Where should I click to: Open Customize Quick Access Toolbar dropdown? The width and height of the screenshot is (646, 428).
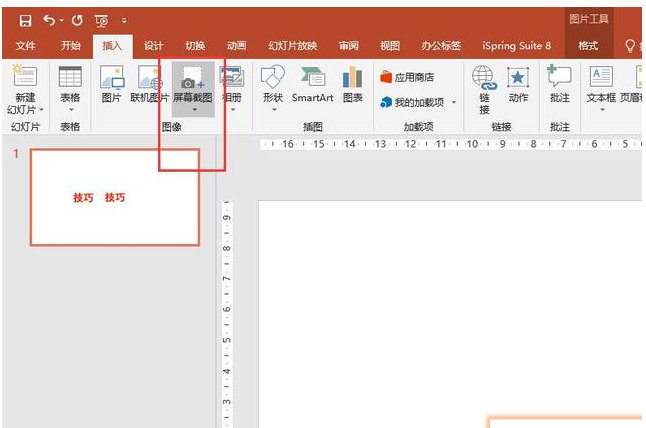(124, 20)
